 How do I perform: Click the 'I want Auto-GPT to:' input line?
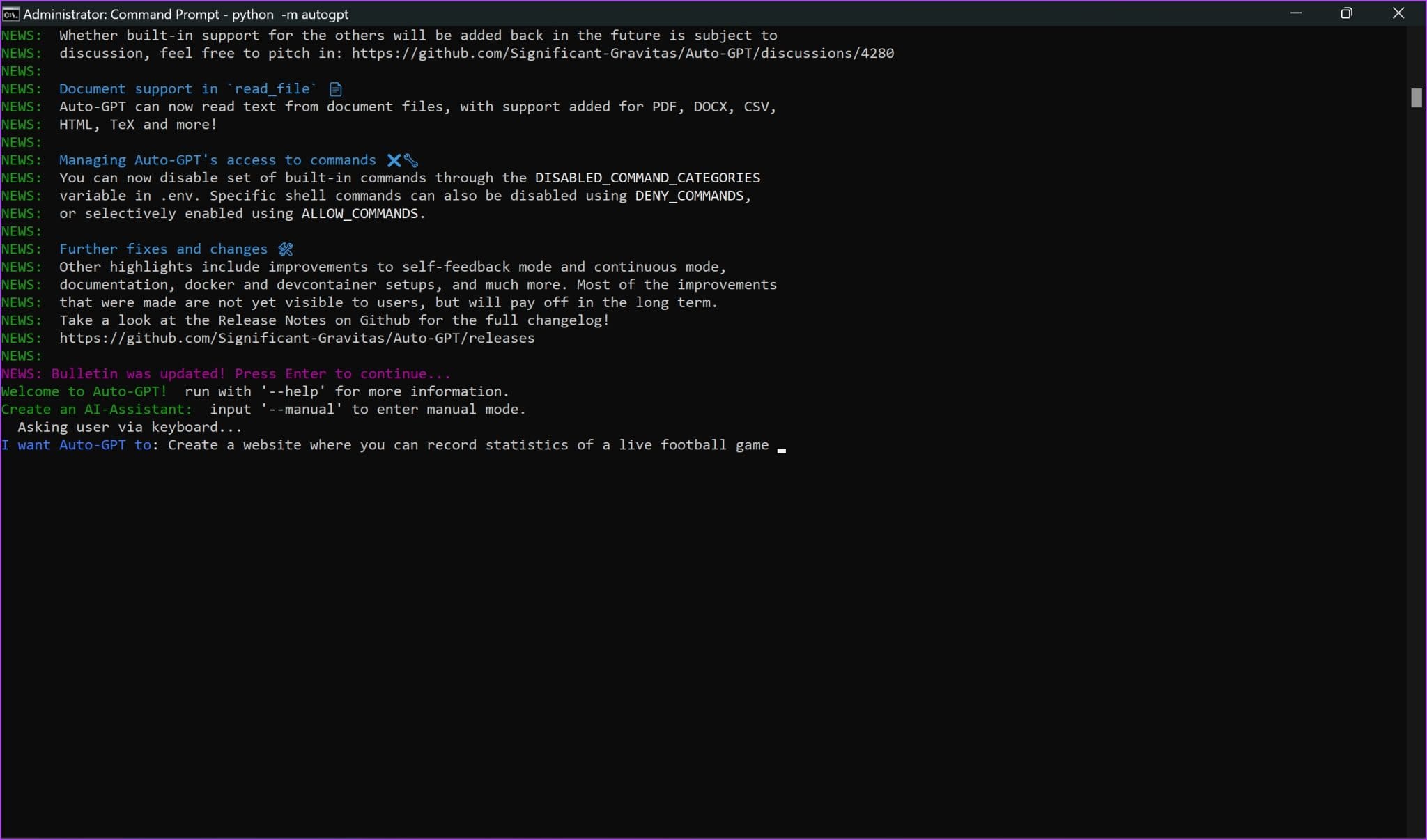click(394, 445)
